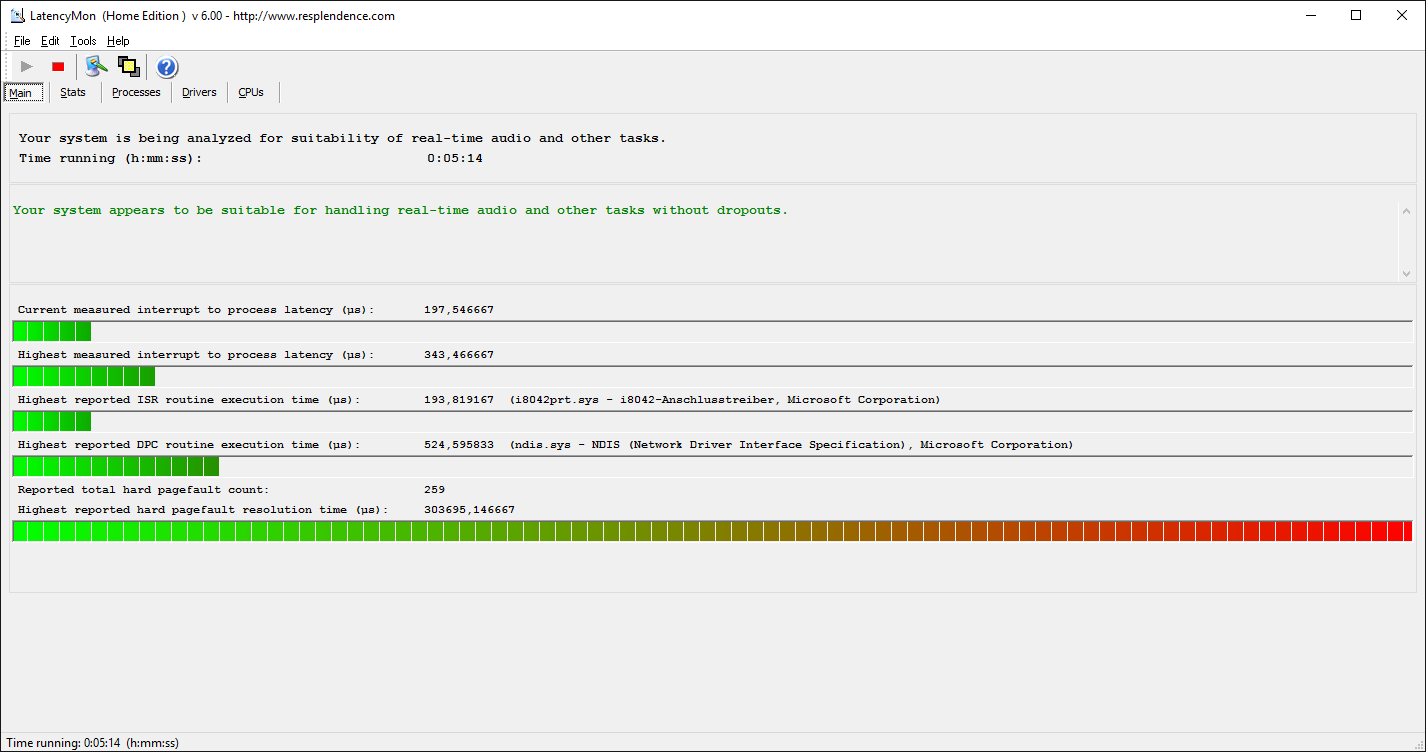Click the LatencyMon app icon in title bar
The width and height of the screenshot is (1426, 752).
pyautogui.click(x=17, y=15)
